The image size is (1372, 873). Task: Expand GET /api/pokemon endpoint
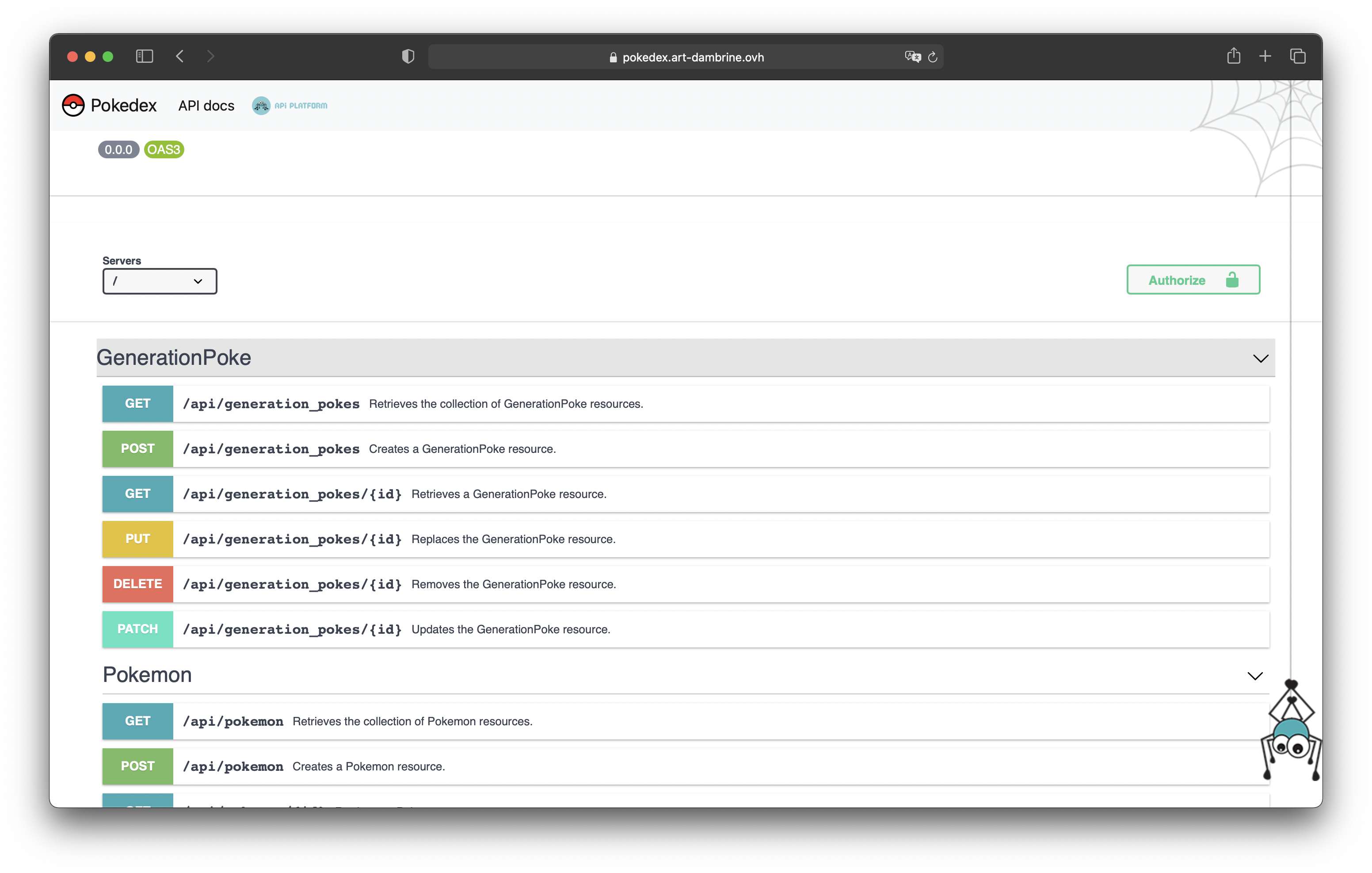click(686, 721)
